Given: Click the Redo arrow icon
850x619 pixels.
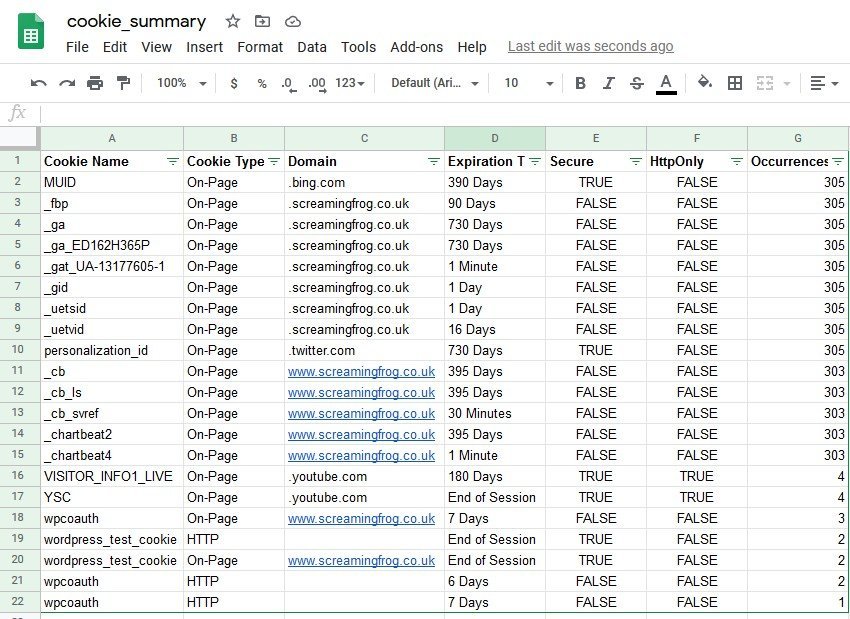Looking at the screenshot, I should [67, 83].
